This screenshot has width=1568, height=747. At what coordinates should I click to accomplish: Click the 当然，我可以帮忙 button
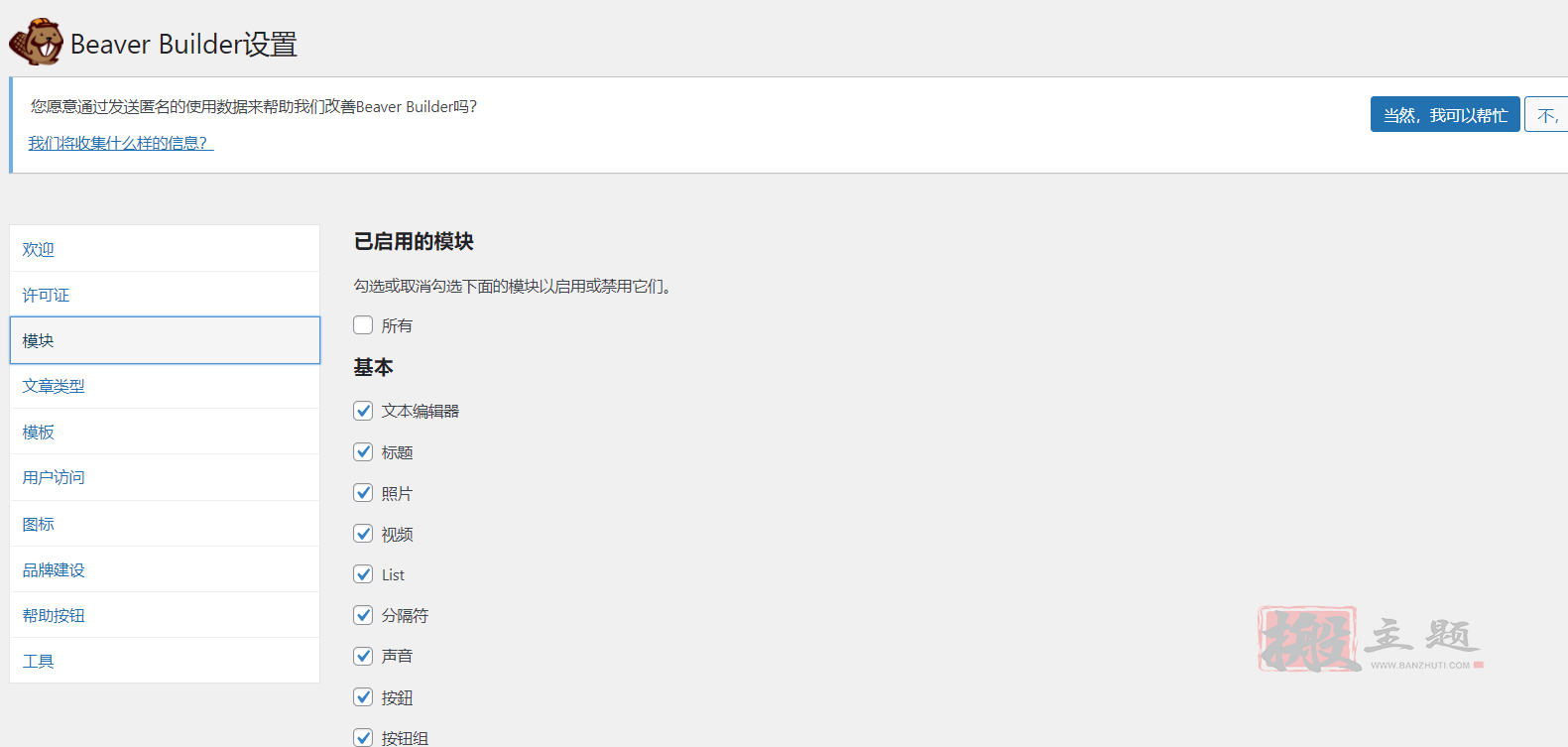(x=1445, y=115)
